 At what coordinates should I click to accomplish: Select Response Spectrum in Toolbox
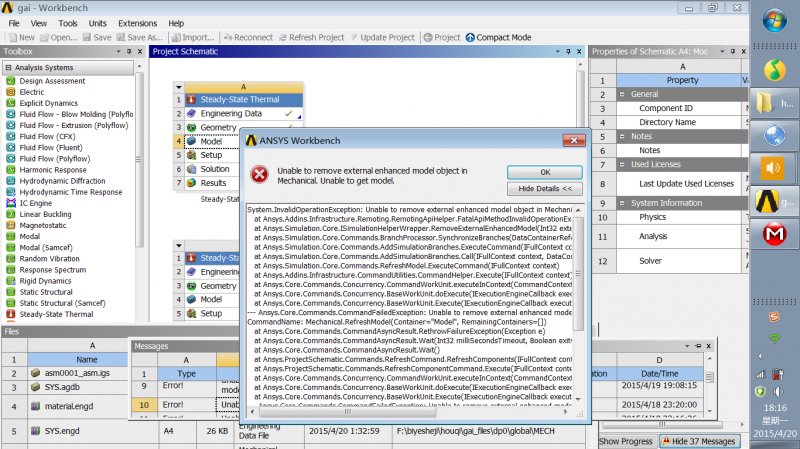53,270
